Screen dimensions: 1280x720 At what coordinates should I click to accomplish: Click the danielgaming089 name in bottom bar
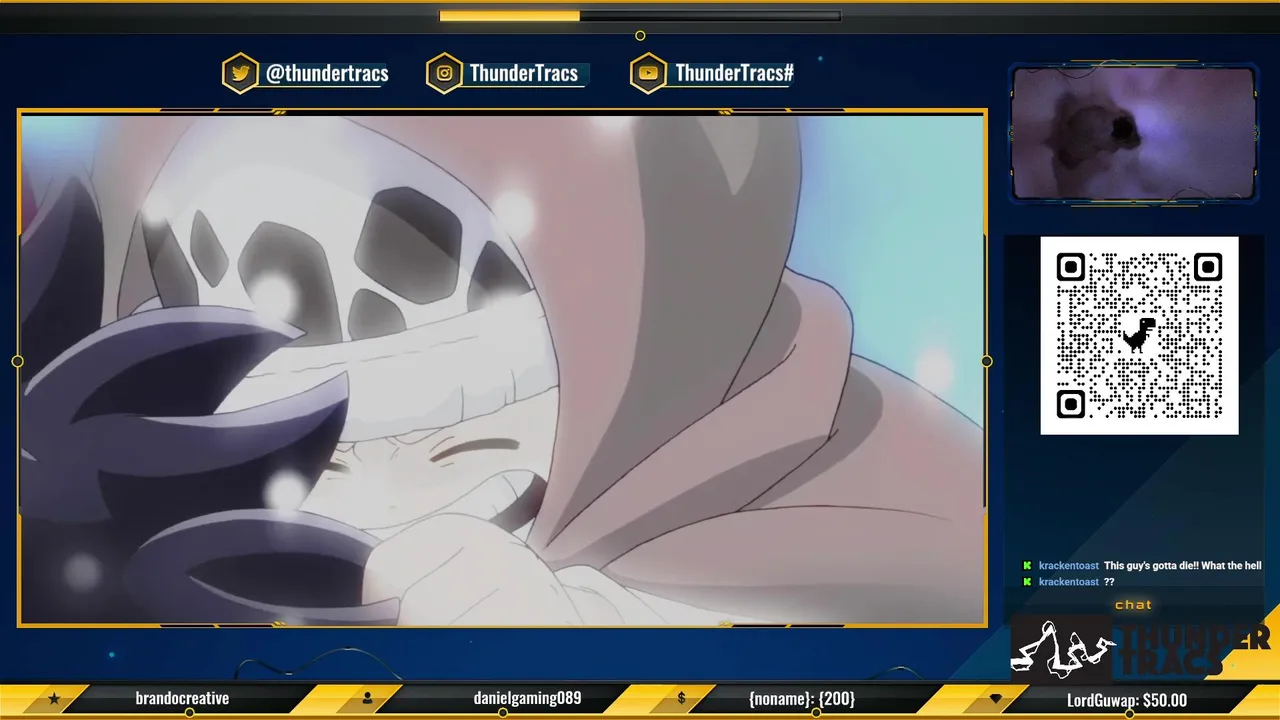[x=527, y=699]
